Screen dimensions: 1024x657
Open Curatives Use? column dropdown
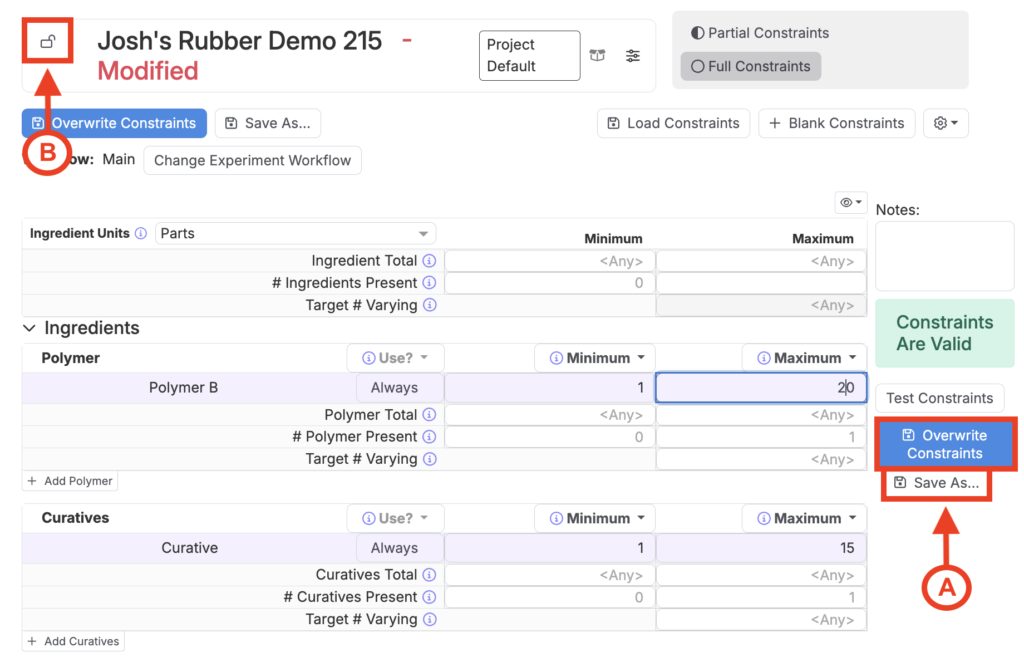click(x=395, y=518)
